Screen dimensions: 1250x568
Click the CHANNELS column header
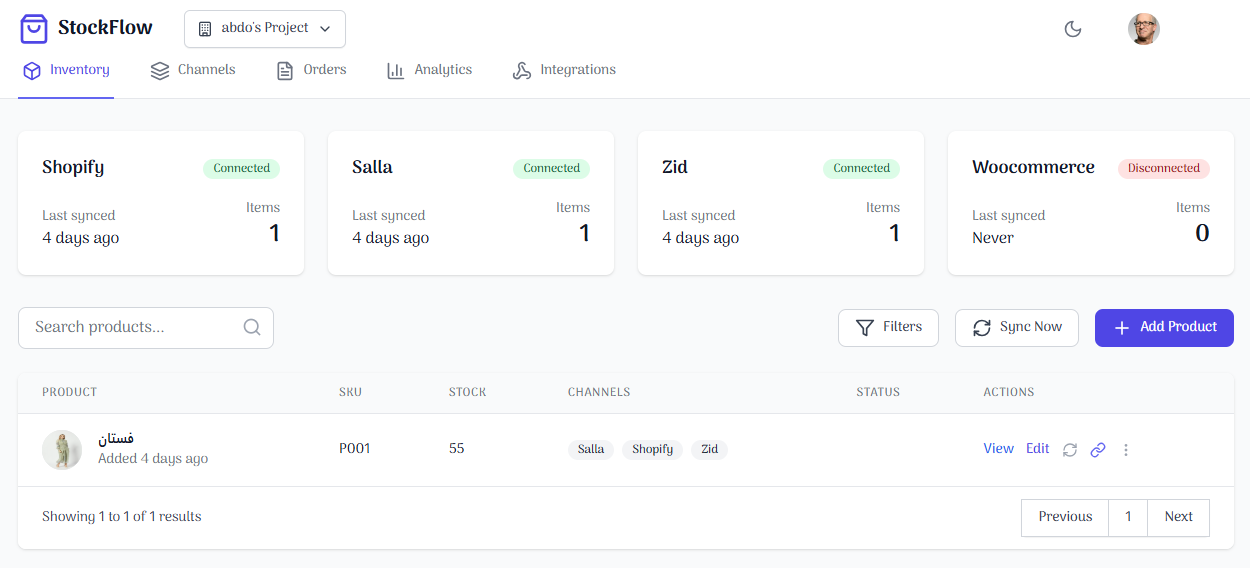point(599,393)
